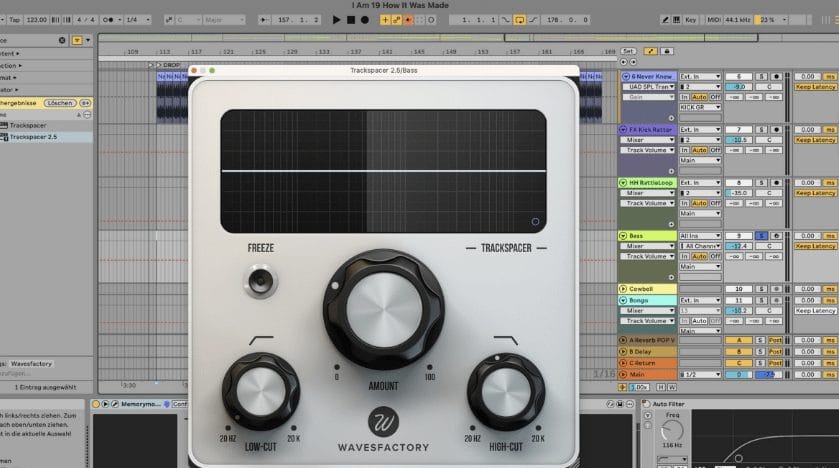The image size is (839, 468).
Task: Open UAD SPL Tran device chooser
Action: click(648, 87)
